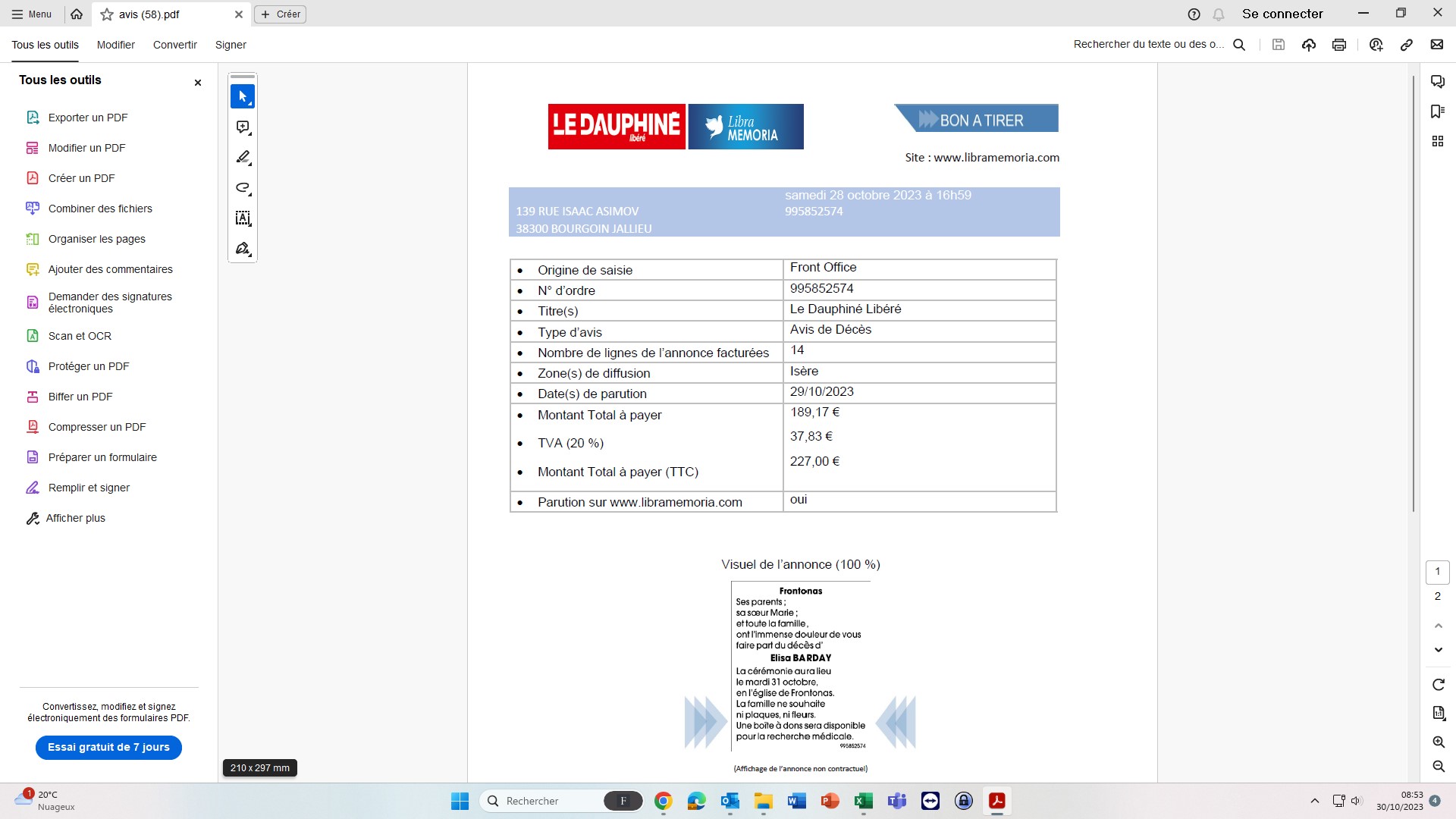
Task: Pick the freehand draw lasso tool
Action: point(243,188)
